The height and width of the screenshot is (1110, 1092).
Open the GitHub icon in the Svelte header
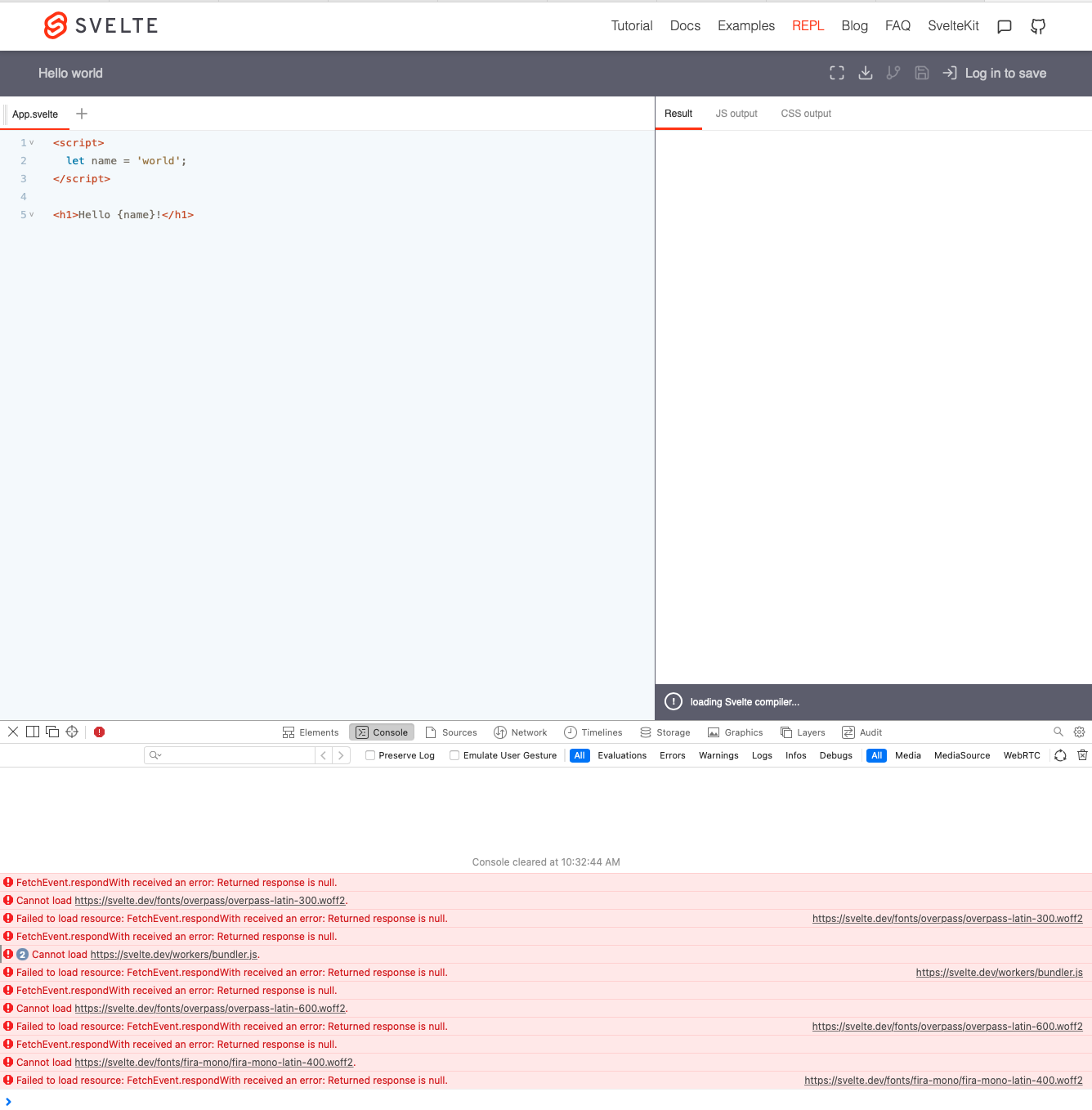click(x=1037, y=26)
